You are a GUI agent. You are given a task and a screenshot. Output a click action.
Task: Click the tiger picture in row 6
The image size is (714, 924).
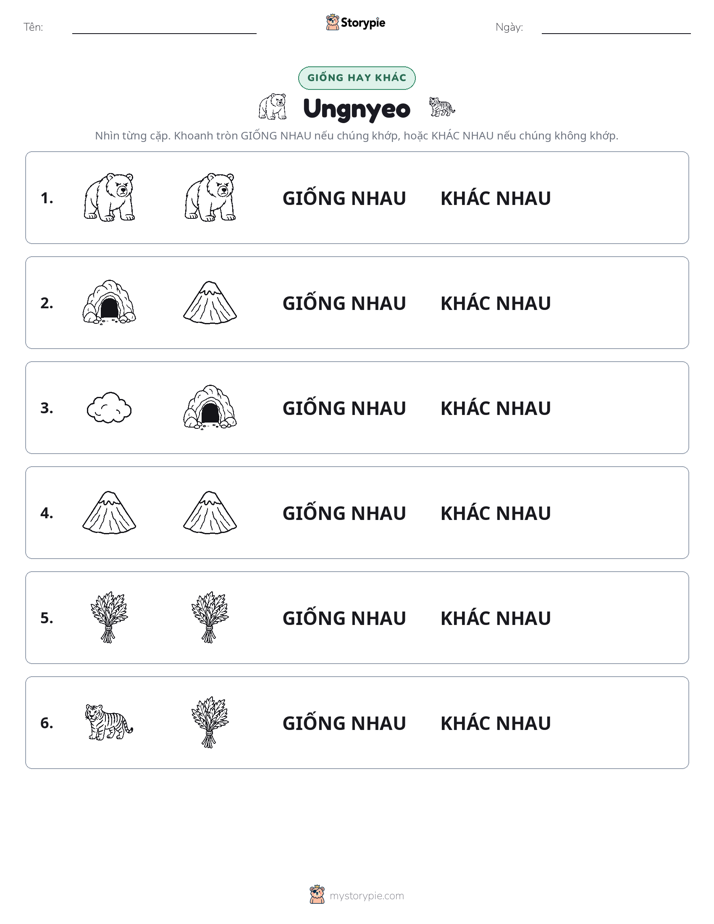point(109,722)
